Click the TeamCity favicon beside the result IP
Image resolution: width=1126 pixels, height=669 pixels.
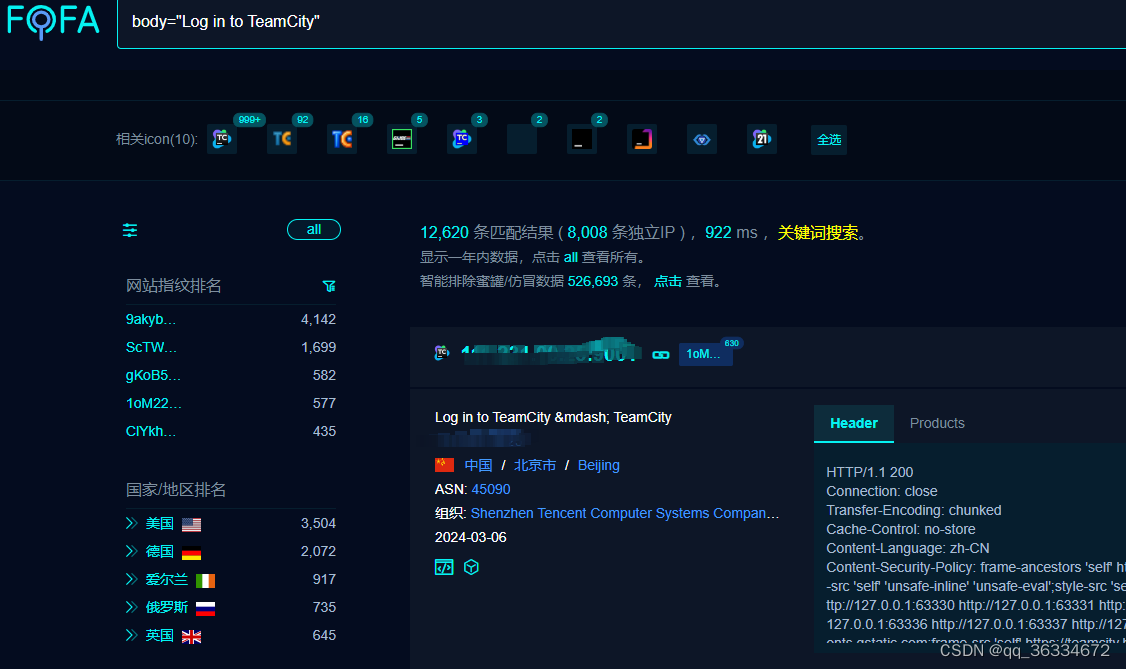[x=442, y=352]
